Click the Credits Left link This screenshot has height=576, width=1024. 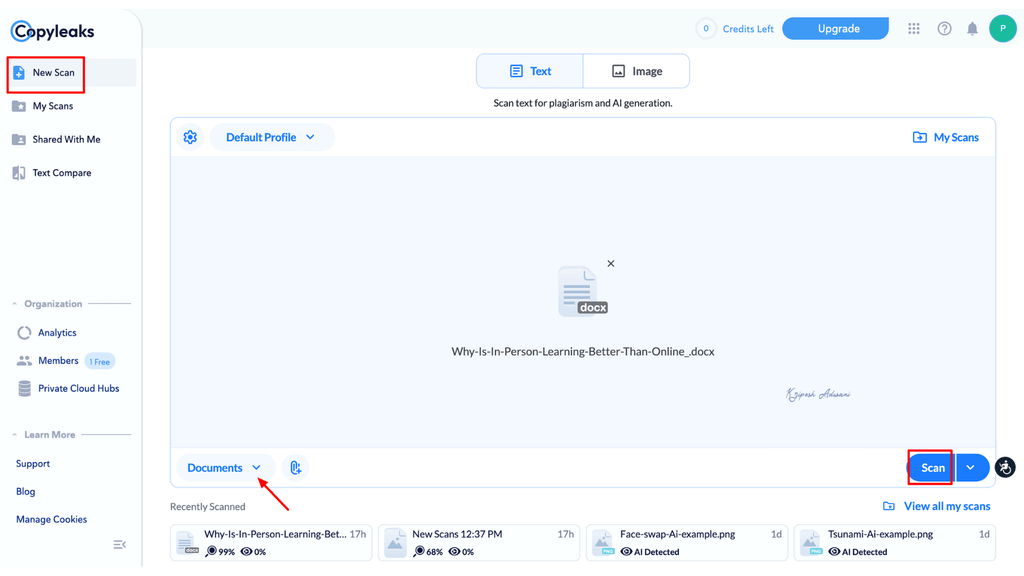click(x=748, y=29)
